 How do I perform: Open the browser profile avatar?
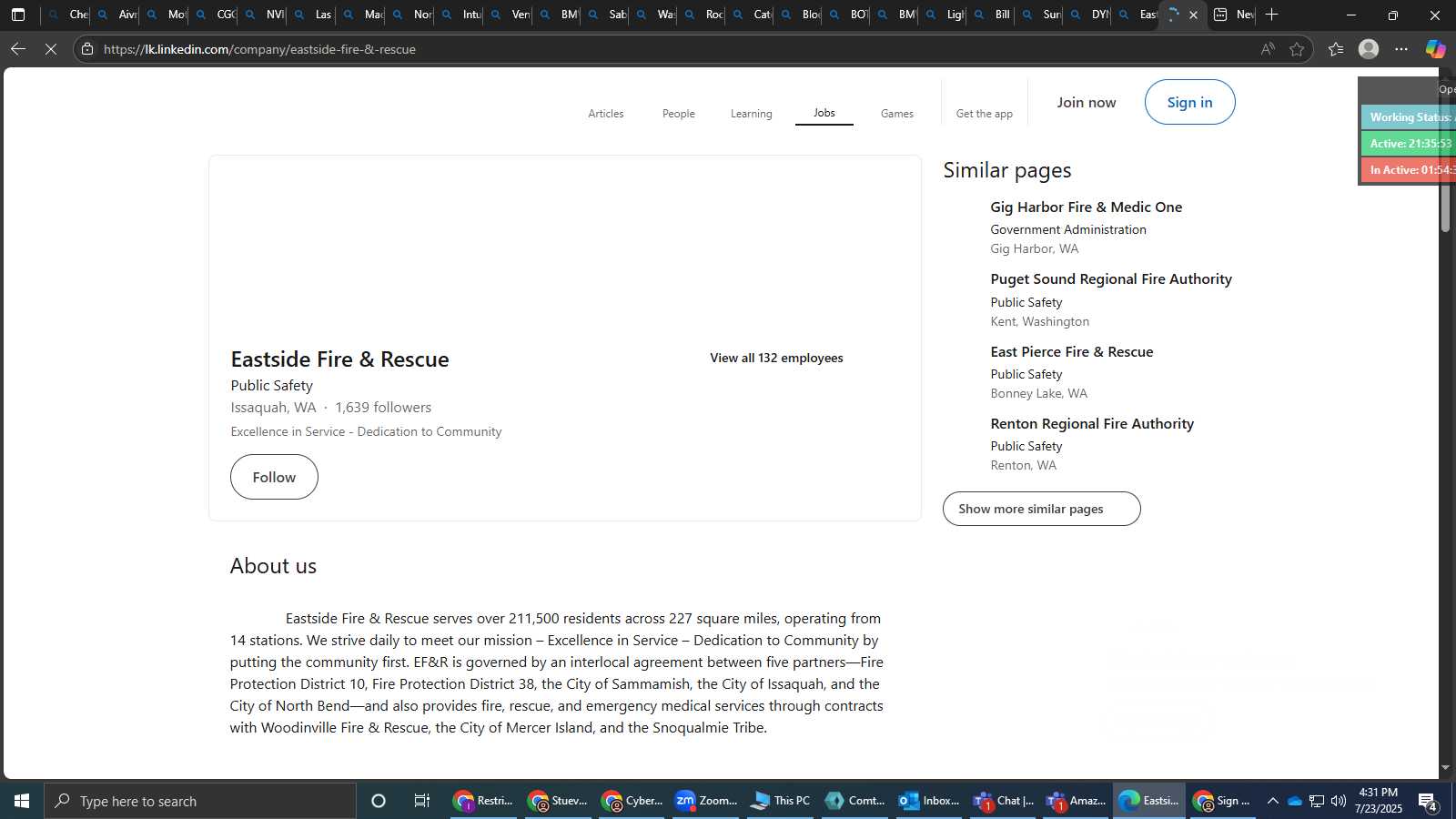tap(1369, 49)
